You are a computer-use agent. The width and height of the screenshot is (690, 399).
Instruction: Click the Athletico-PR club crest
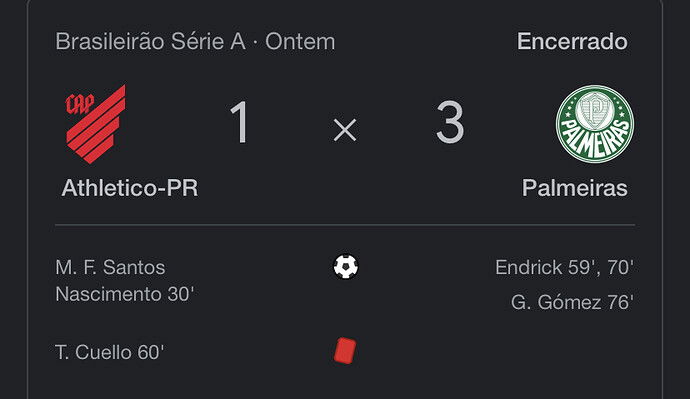(96, 124)
